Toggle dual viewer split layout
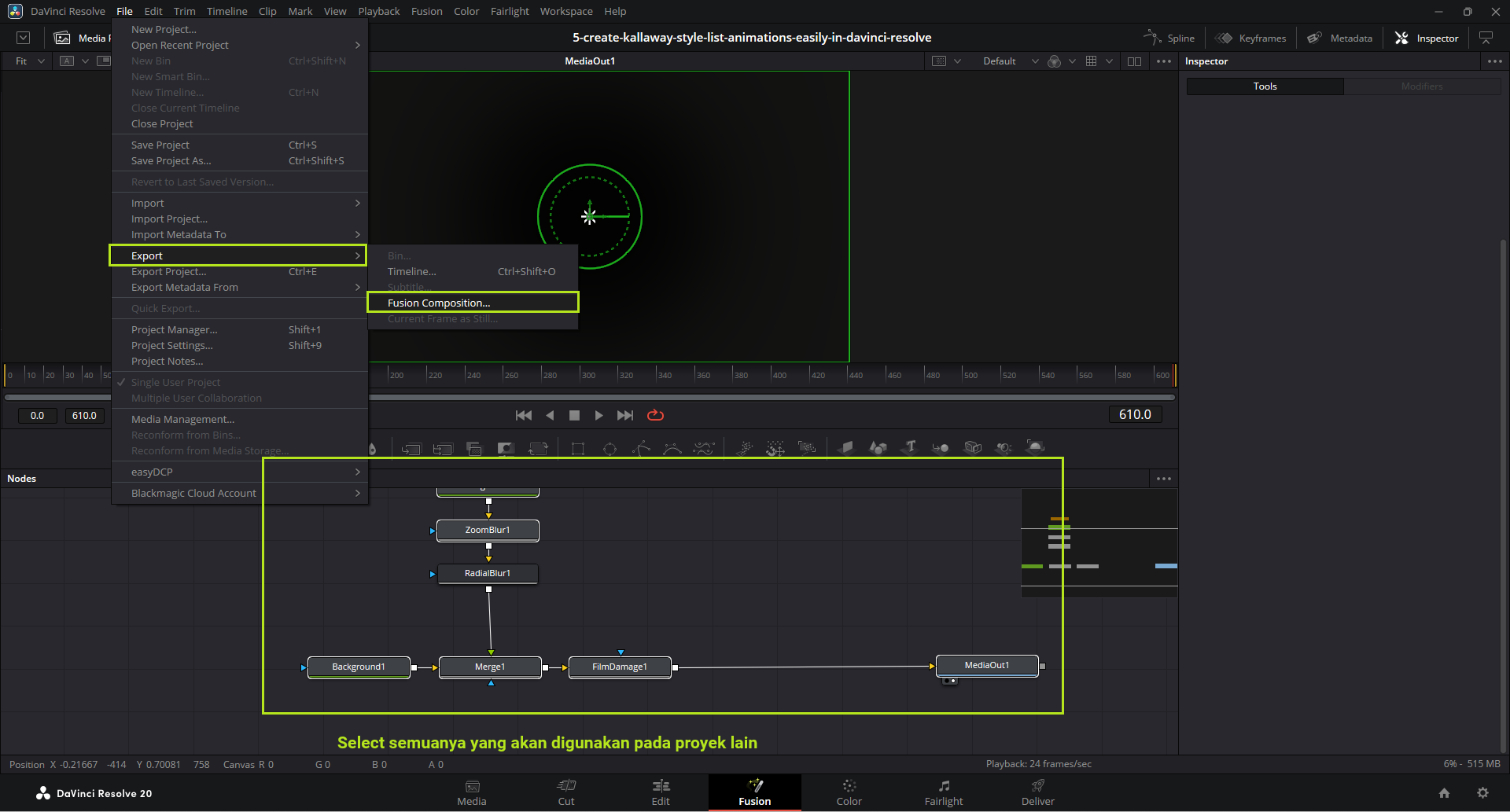This screenshot has height=812, width=1510. tap(1134, 61)
